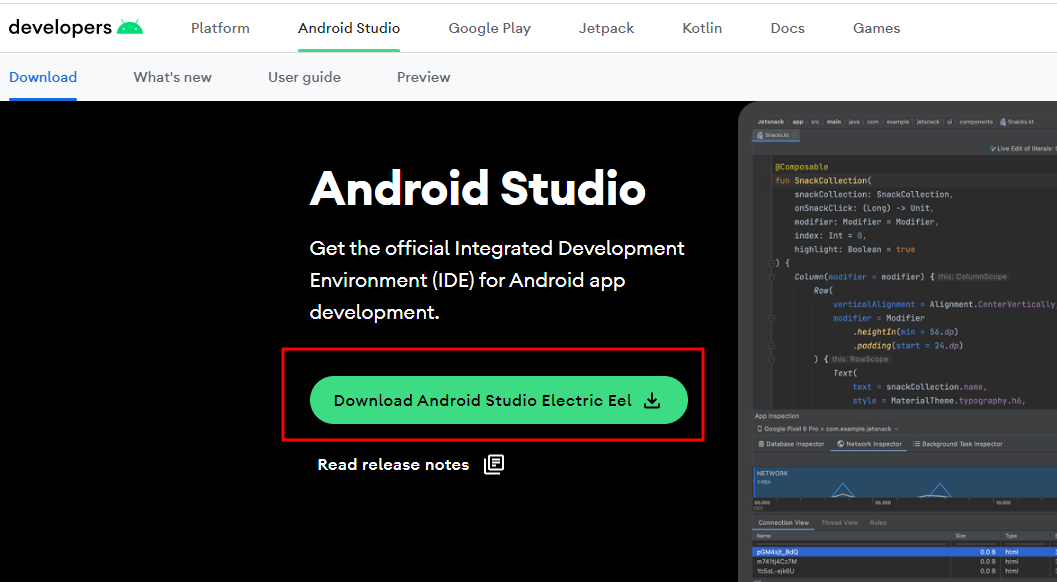
Task: Select Background Task Inspector tab in IDE image
Action: click(x=957, y=444)
